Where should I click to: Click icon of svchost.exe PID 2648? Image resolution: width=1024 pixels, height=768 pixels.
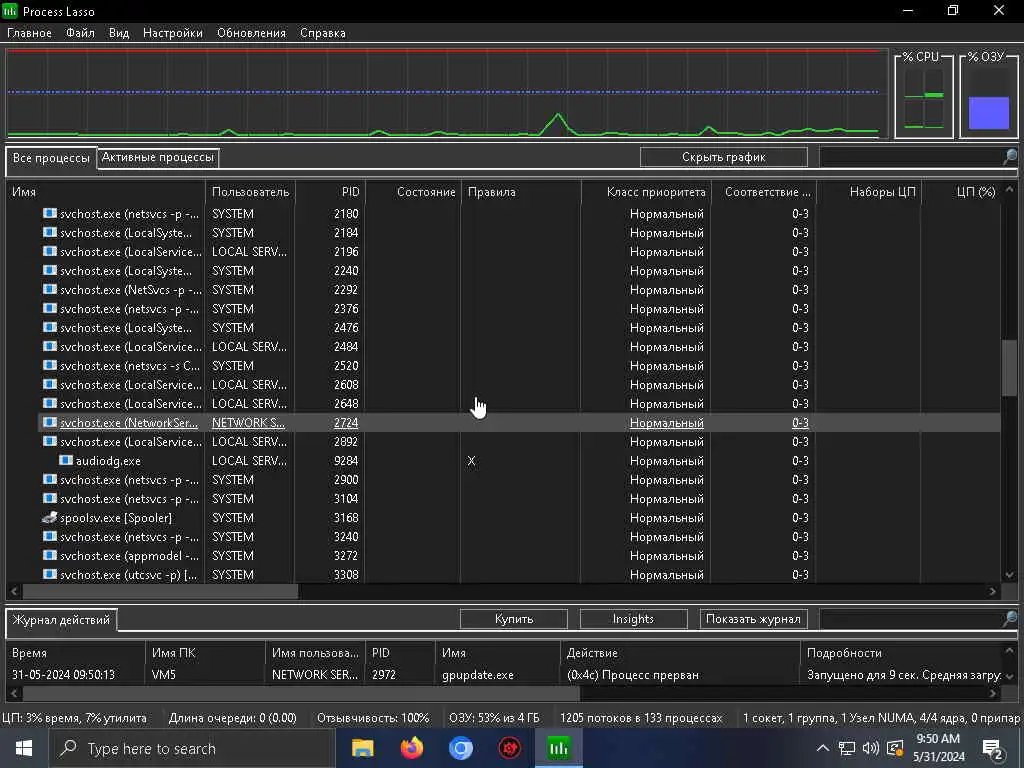(x=50, y=403)
